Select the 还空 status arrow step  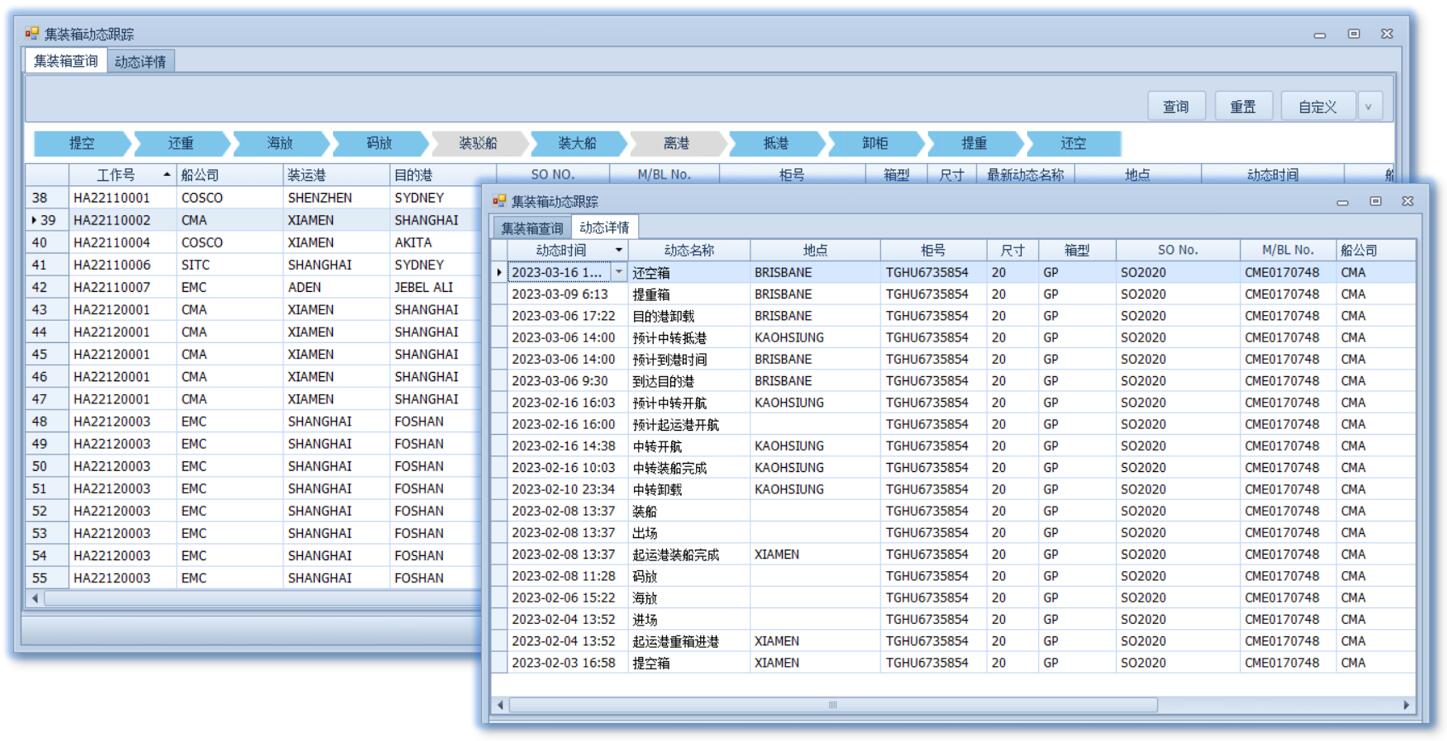pos(1073,143)
